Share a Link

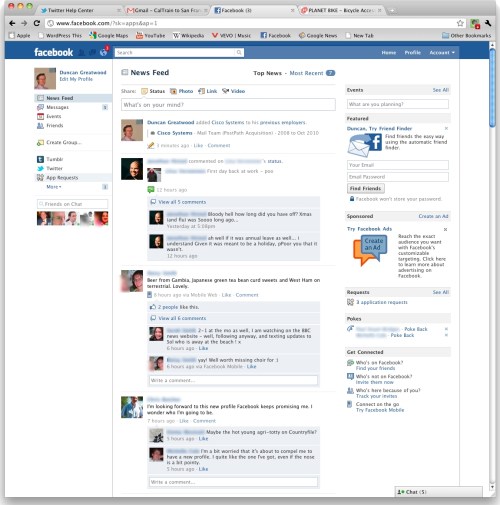coord(207,91)
